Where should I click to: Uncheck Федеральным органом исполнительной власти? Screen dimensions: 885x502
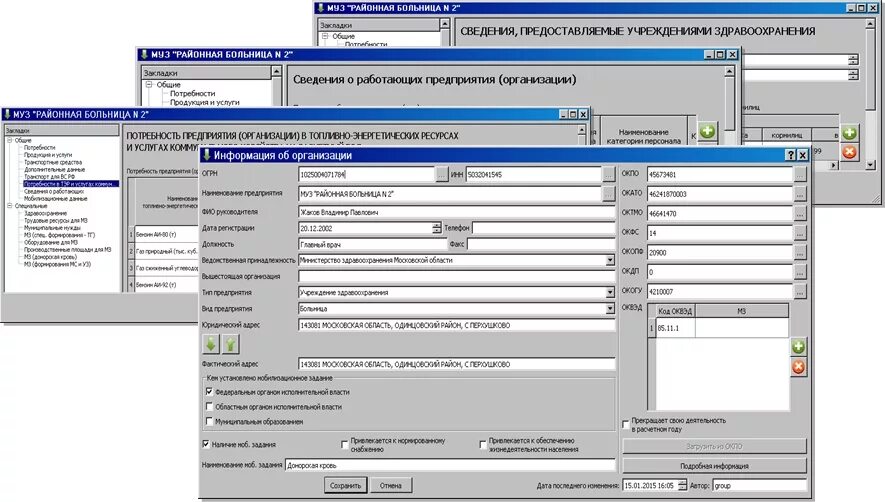click(x=209, y=391)
